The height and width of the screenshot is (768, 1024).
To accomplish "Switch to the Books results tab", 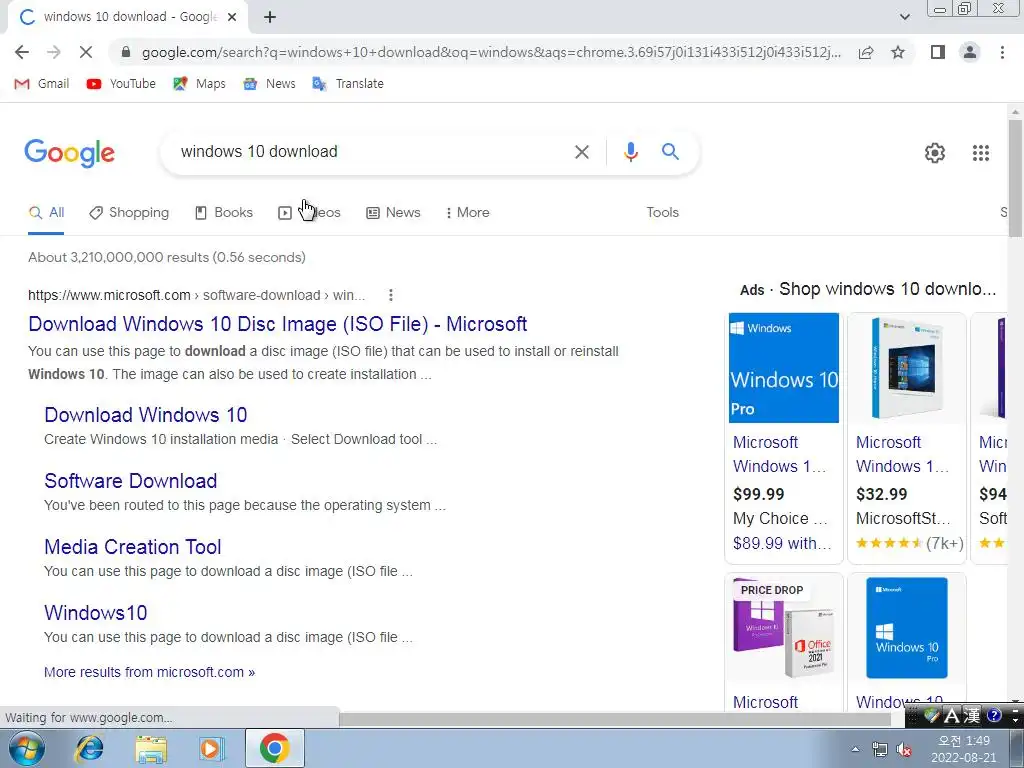I will coord(224,212).
